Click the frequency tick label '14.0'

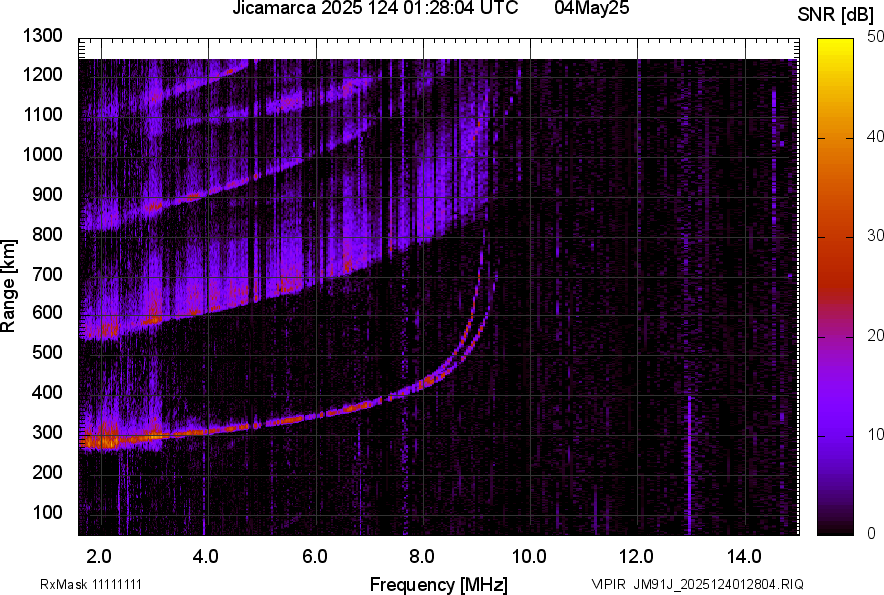click(744, 557)
